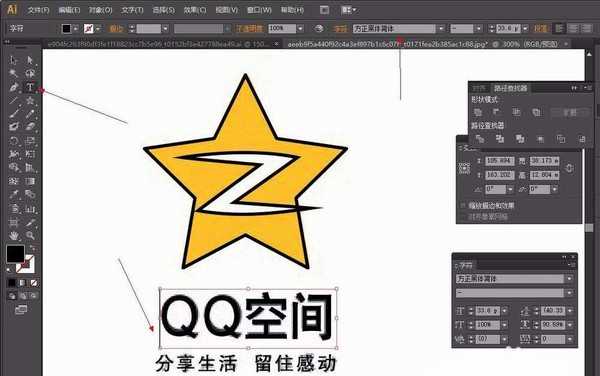Open the fill color dropdown arrow in control bar

coord(76,29)
